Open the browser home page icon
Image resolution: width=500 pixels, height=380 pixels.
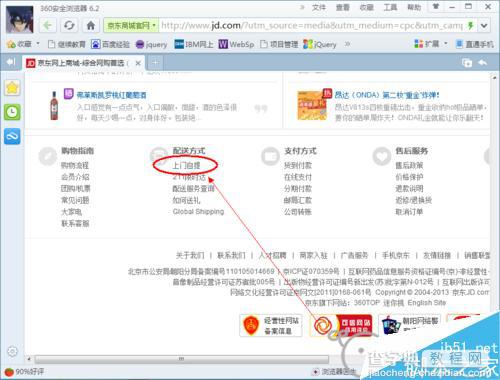[x=91, y=25]
